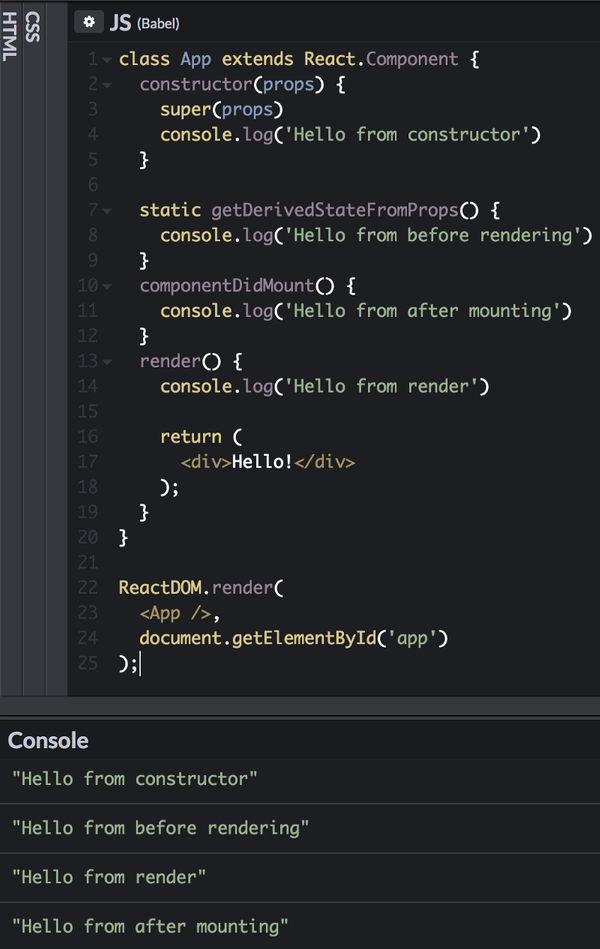Collapse the constructor method fold
This screenshot has height=949, width=600.
(105, 84)
